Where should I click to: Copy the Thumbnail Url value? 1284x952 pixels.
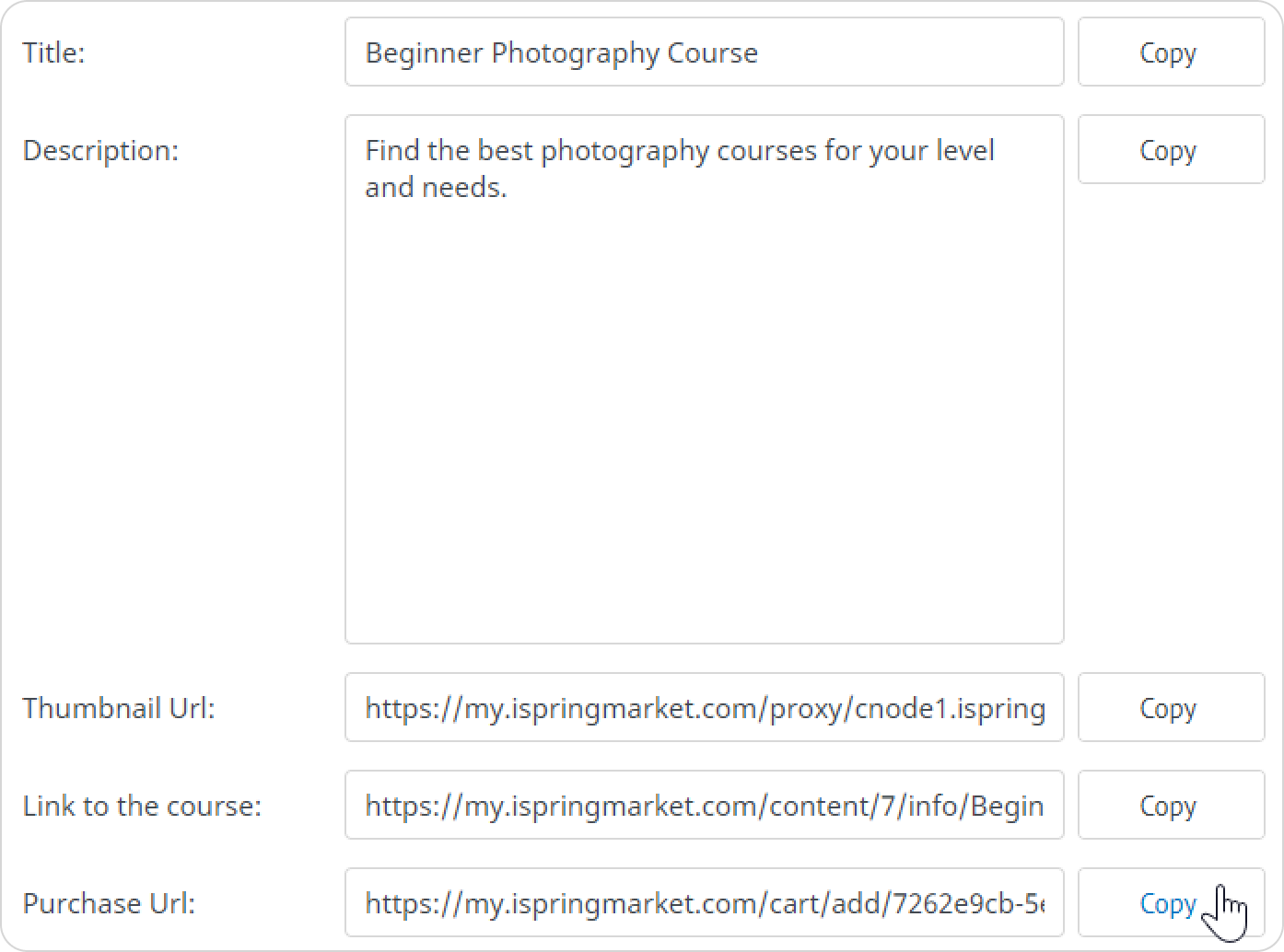tap(1171, 707)
